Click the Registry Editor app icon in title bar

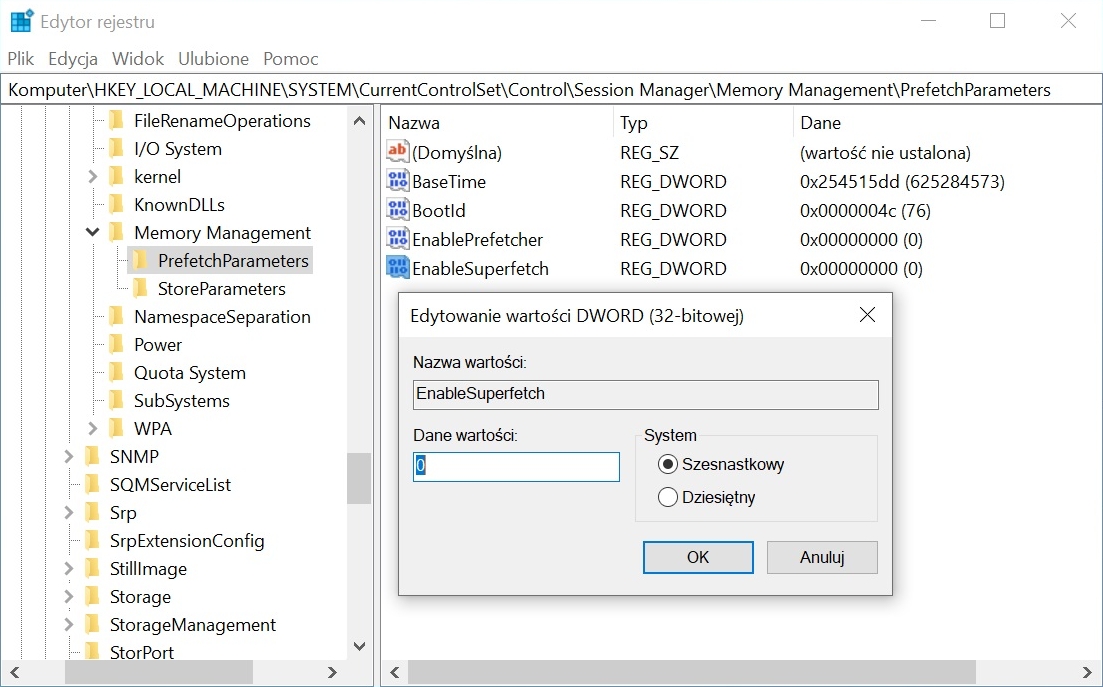(21, 21)
